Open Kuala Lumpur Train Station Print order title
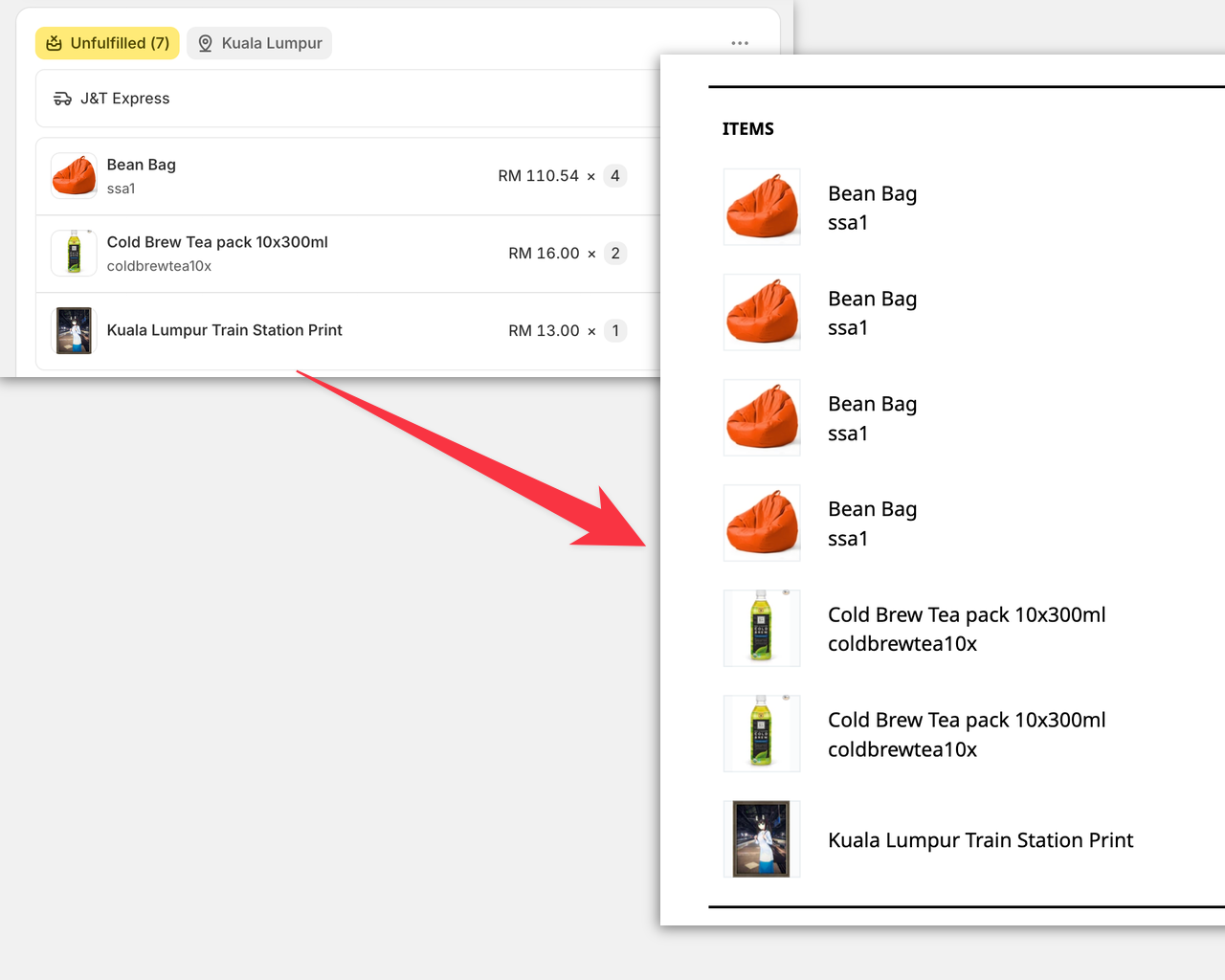The height and width of the screenshot is (980, 1225). [224, 330]
